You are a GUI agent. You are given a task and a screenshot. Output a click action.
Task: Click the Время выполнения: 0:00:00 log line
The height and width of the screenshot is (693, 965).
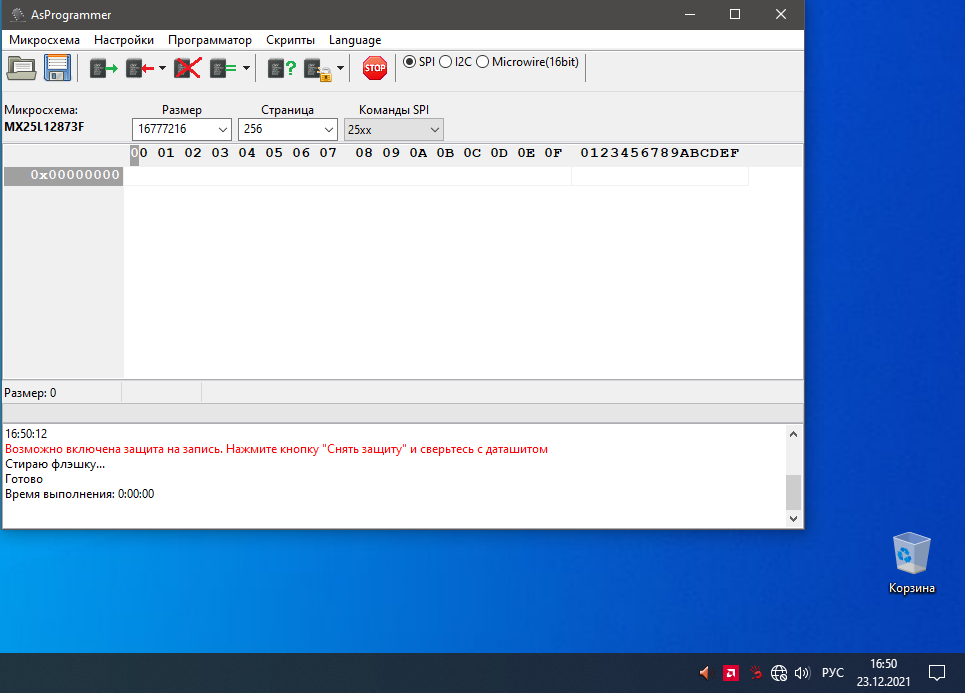point(79,494)
